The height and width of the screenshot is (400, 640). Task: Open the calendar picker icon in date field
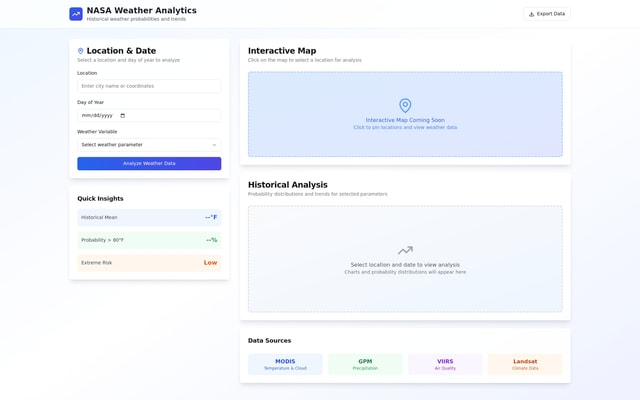tap(123, 116)
